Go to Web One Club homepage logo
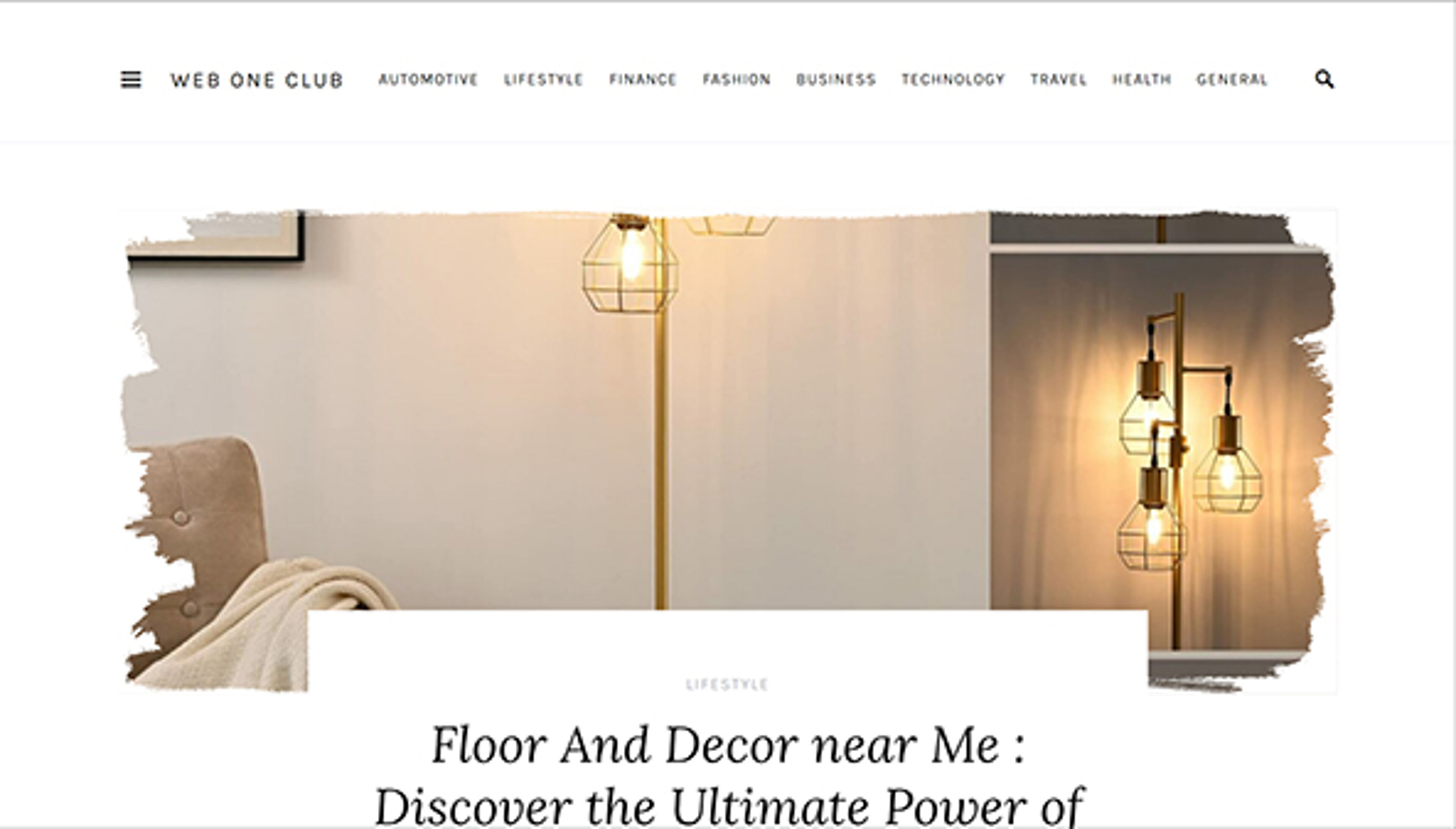 click(257, 80)
